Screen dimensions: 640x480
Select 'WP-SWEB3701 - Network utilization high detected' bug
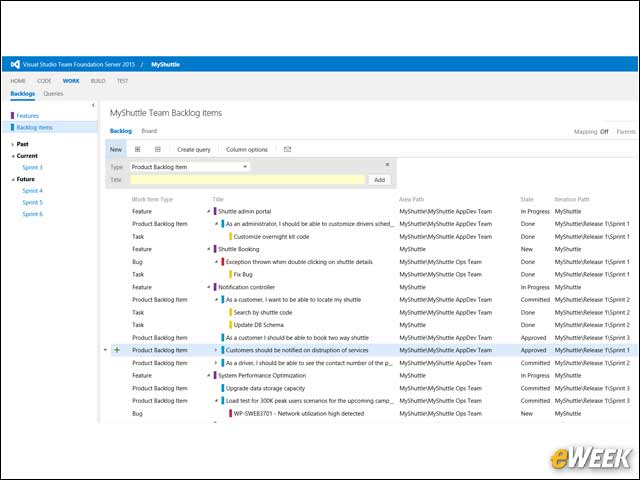point(299,413)
